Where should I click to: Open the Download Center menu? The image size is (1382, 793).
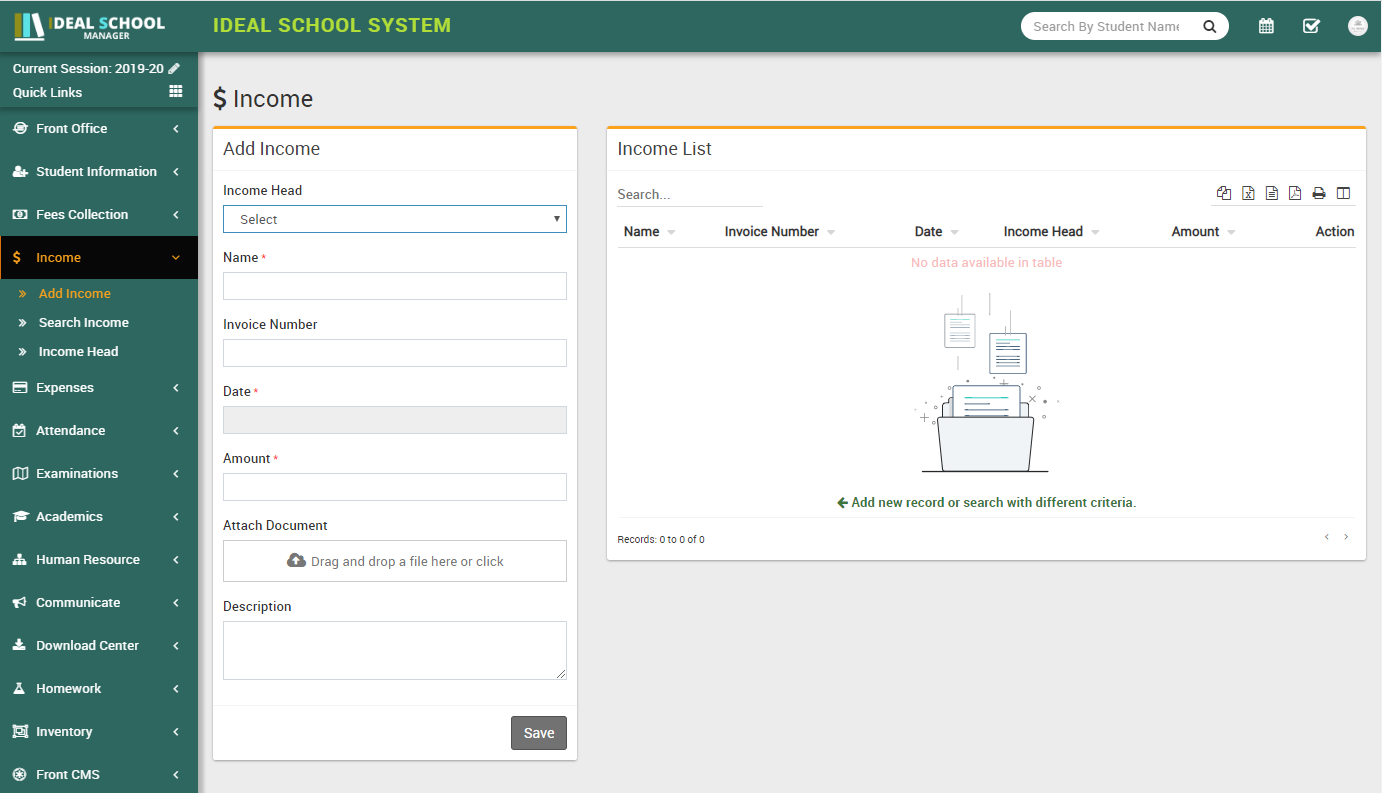click(99, 645)
